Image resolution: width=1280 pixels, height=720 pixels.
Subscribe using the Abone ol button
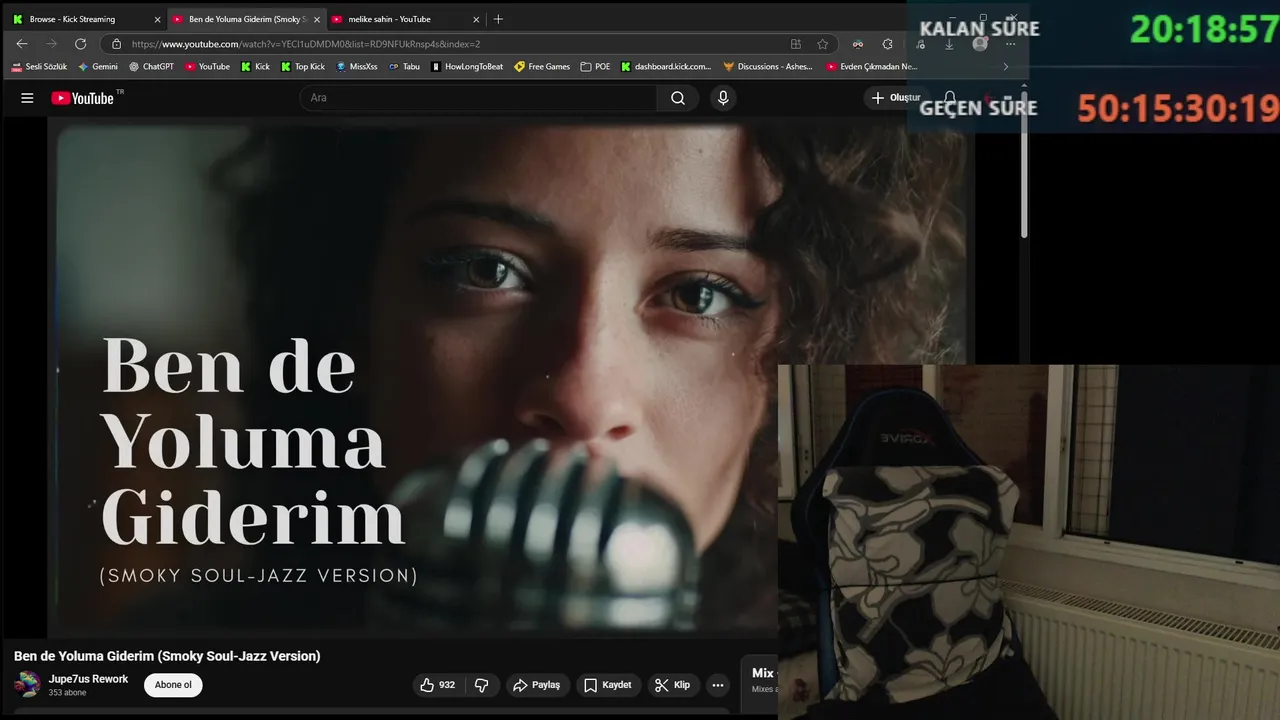coord(173,685)
